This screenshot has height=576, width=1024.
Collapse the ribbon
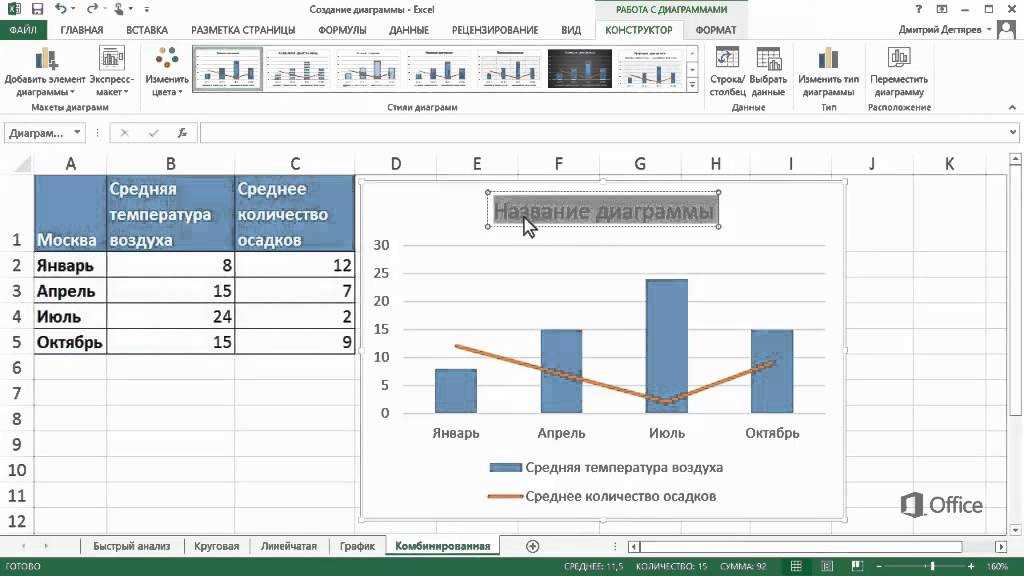pos(1012,107)
